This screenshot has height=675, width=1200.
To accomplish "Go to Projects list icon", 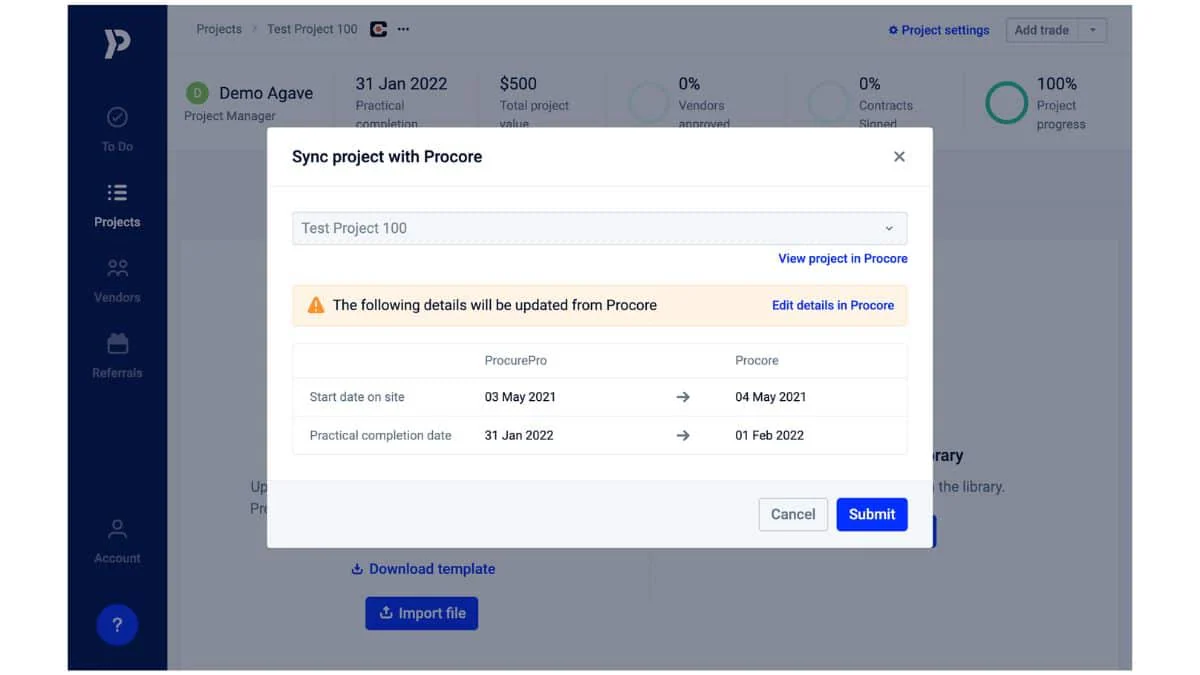I will pos(117,192).
